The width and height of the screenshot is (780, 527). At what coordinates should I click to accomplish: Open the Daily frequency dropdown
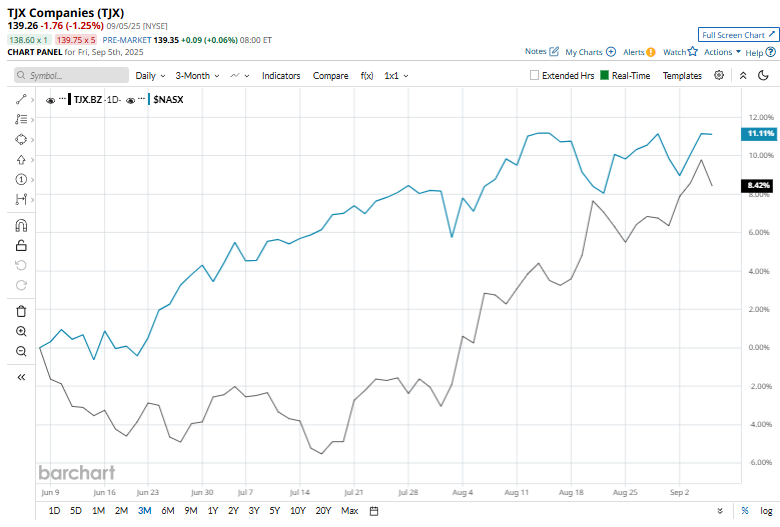[x=150, y=76]
